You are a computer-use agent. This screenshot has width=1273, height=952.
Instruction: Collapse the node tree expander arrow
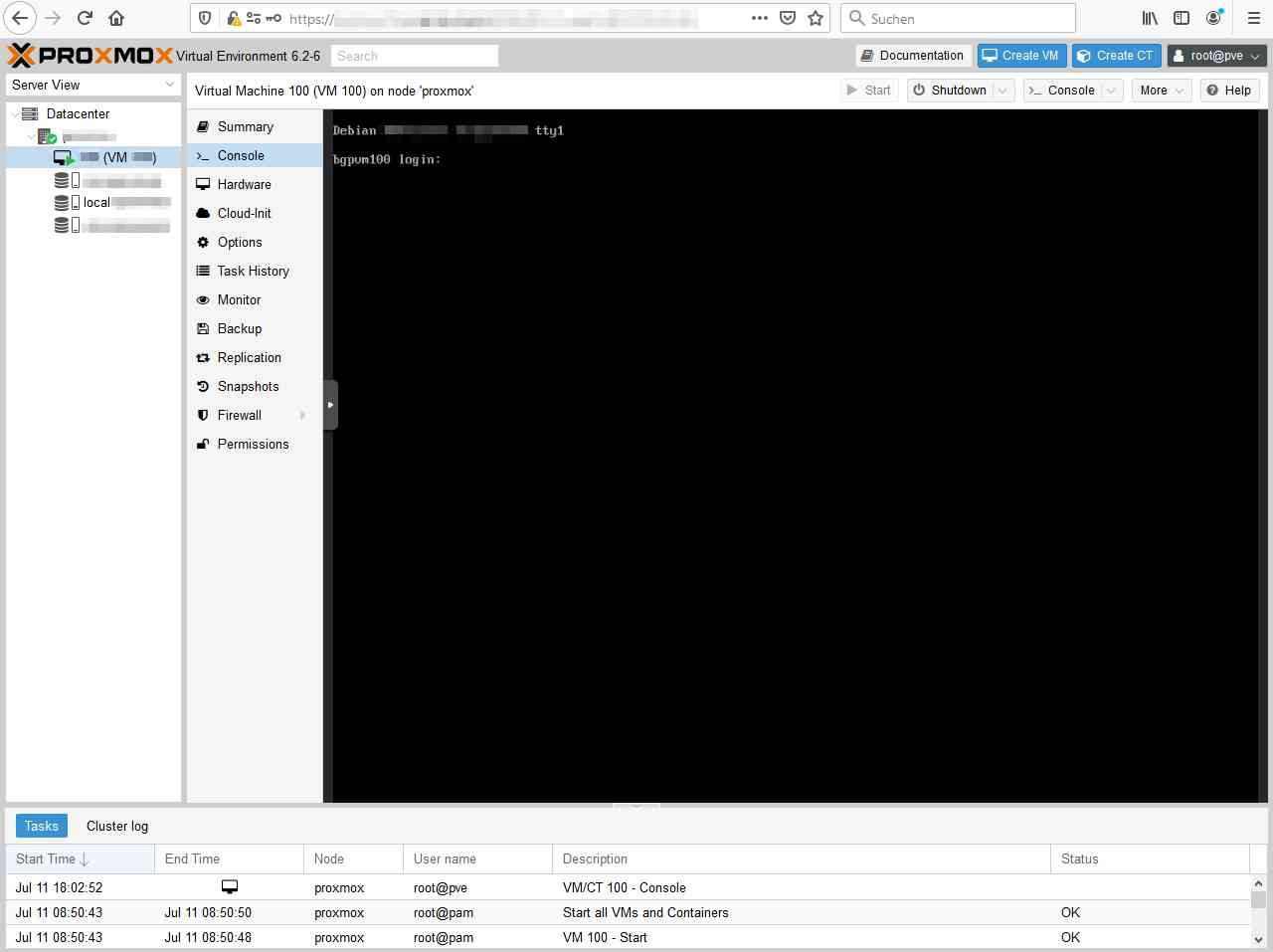(31, 137)
